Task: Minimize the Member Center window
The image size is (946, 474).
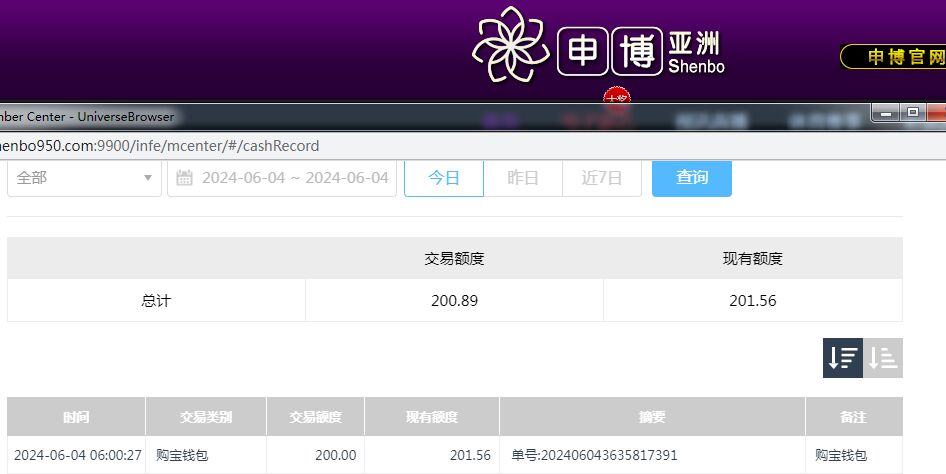Action: click(885, 113)
